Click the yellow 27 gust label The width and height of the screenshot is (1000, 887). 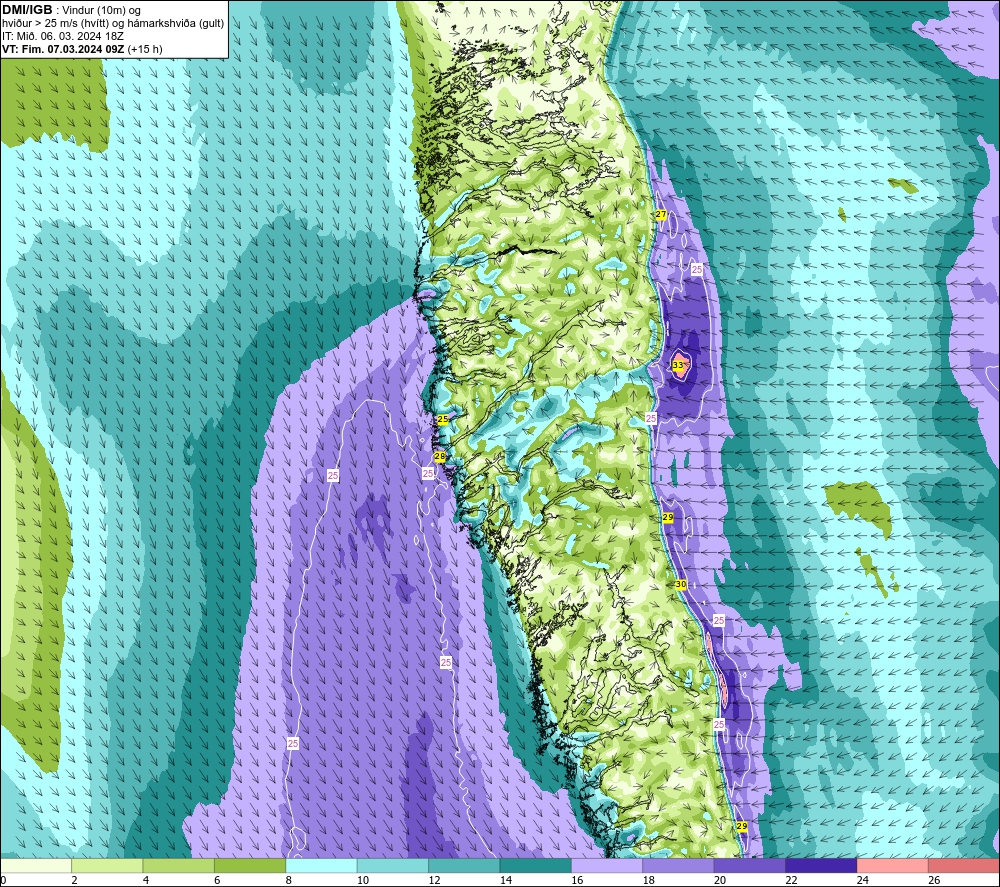point(661,215)
